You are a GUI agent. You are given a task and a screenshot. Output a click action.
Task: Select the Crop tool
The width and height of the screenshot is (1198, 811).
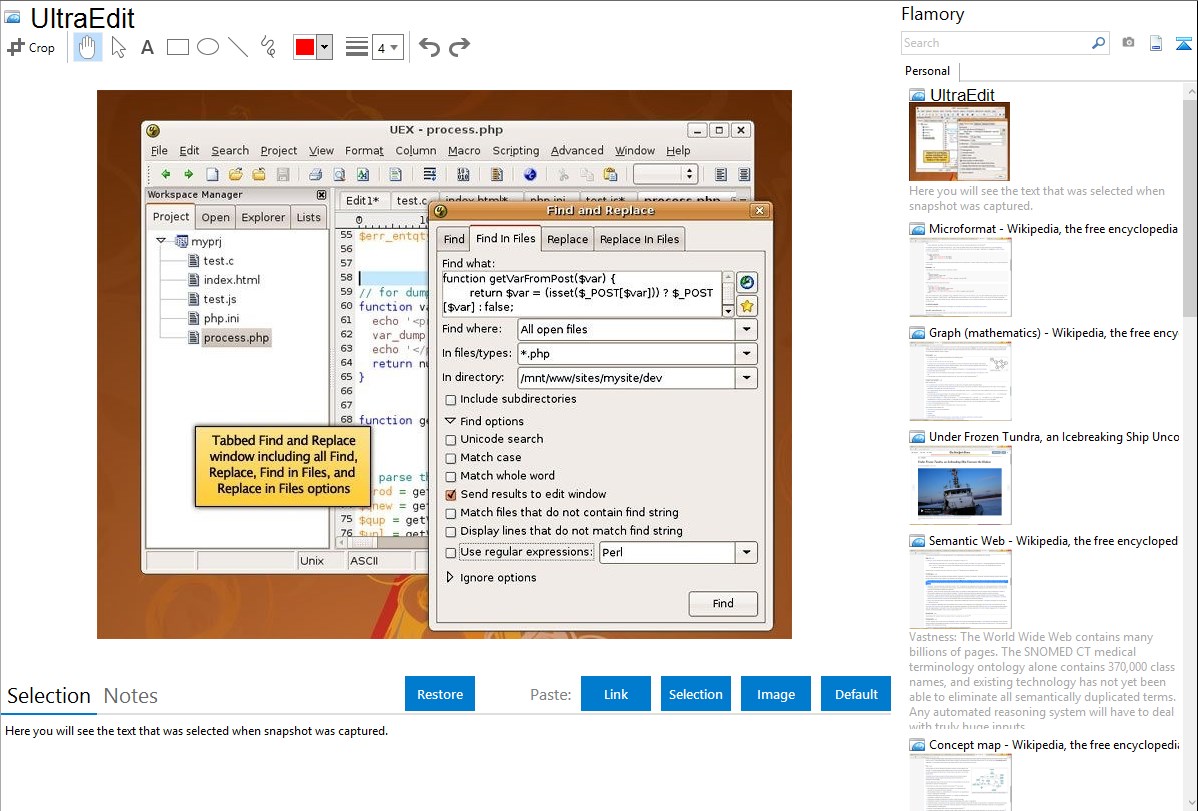coord(31,47)
